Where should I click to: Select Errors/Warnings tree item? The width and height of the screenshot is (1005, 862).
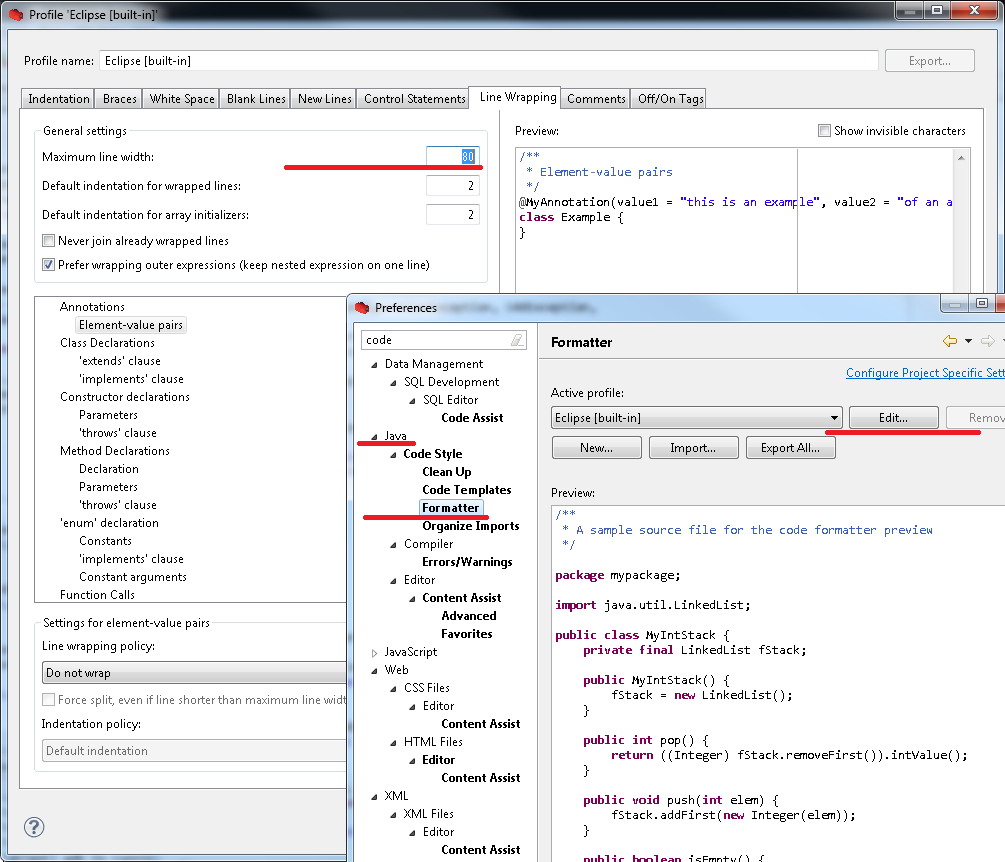click(x=467, y=562)
